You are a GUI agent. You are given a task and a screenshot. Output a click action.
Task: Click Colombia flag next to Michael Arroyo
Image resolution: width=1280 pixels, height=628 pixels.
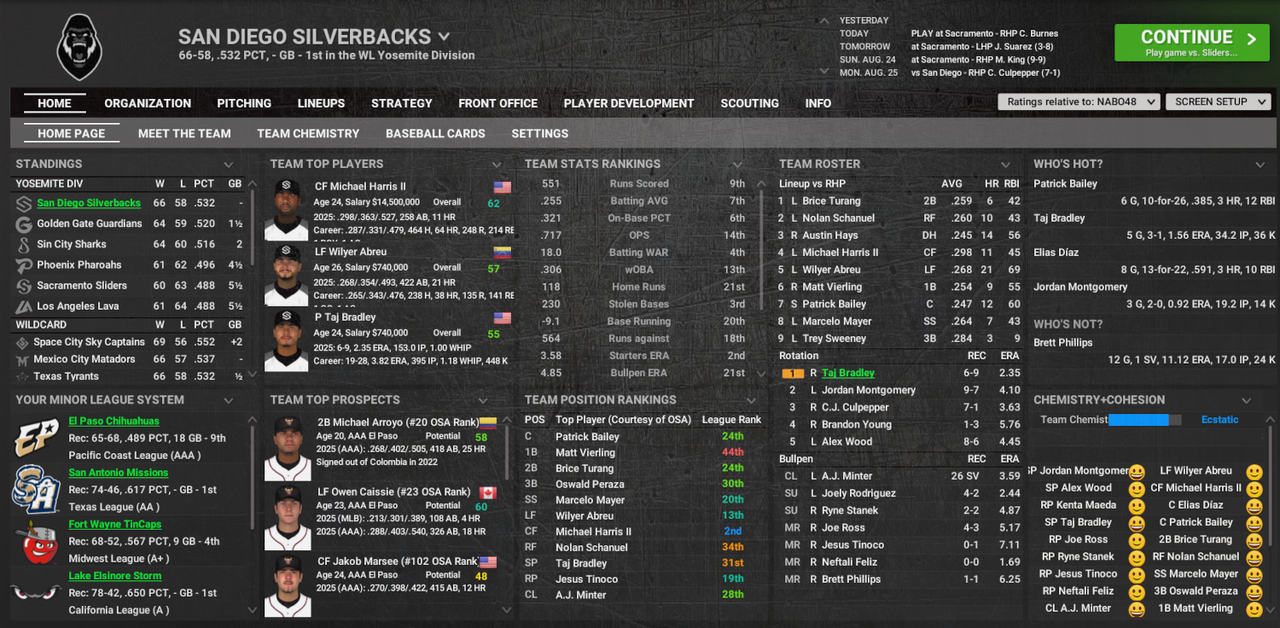coord(487,423)
